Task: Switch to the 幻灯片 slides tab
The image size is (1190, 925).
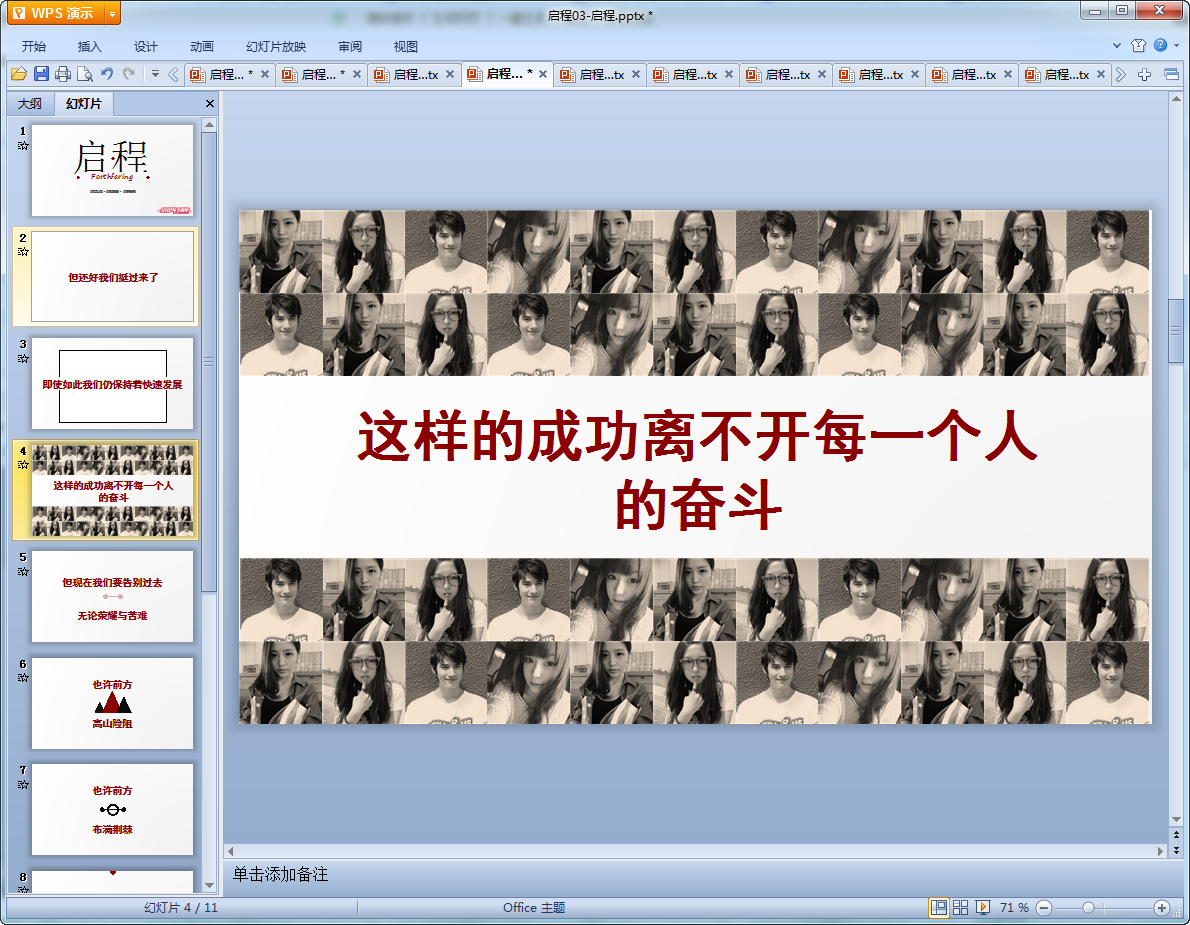Action: coord(83,103)
